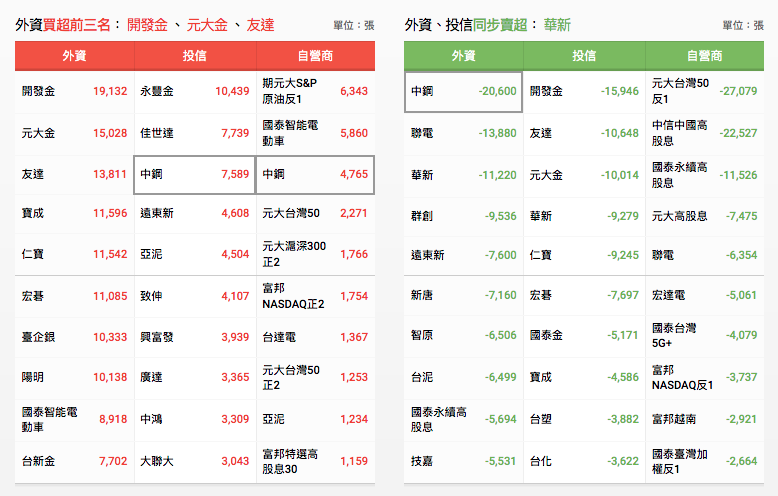Click 台達電 stock name

tap(279, 337)
